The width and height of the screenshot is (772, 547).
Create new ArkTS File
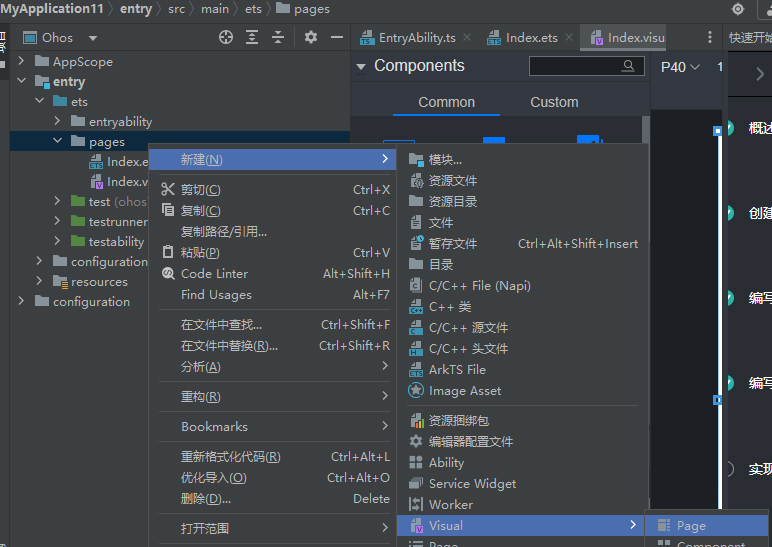[523, 370]
